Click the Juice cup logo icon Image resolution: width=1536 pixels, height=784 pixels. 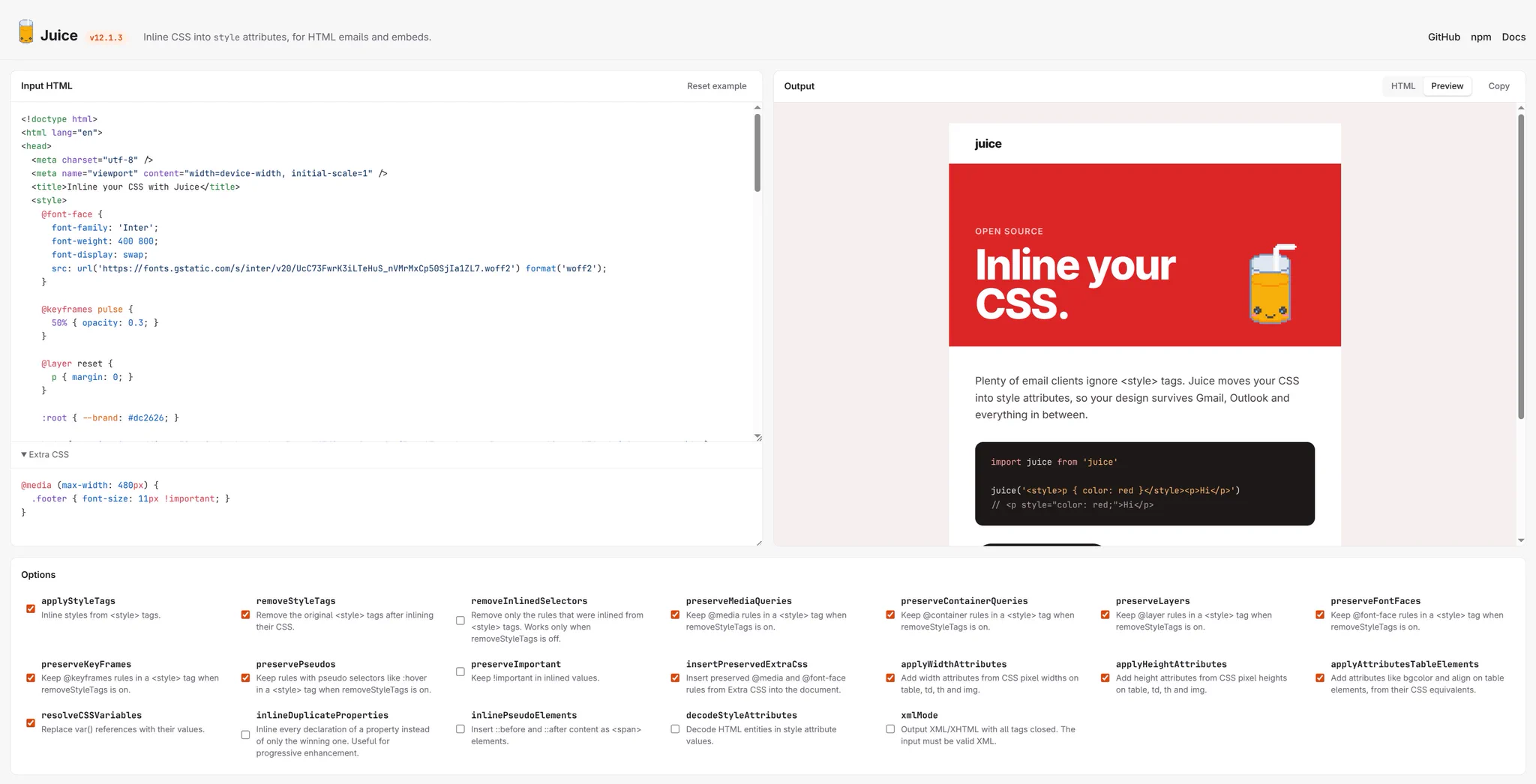(x=26, y=32)
